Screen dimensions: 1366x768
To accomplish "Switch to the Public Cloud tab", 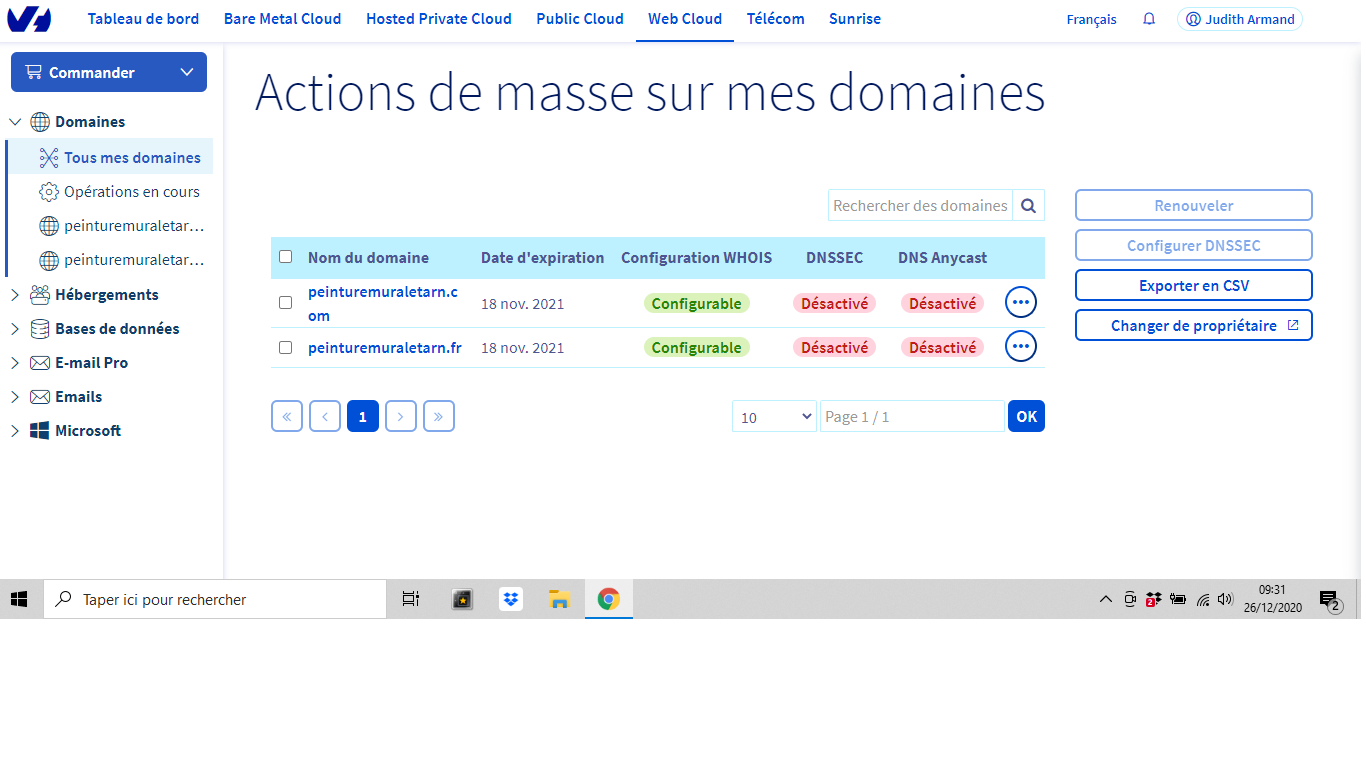I will click(579, 19).
